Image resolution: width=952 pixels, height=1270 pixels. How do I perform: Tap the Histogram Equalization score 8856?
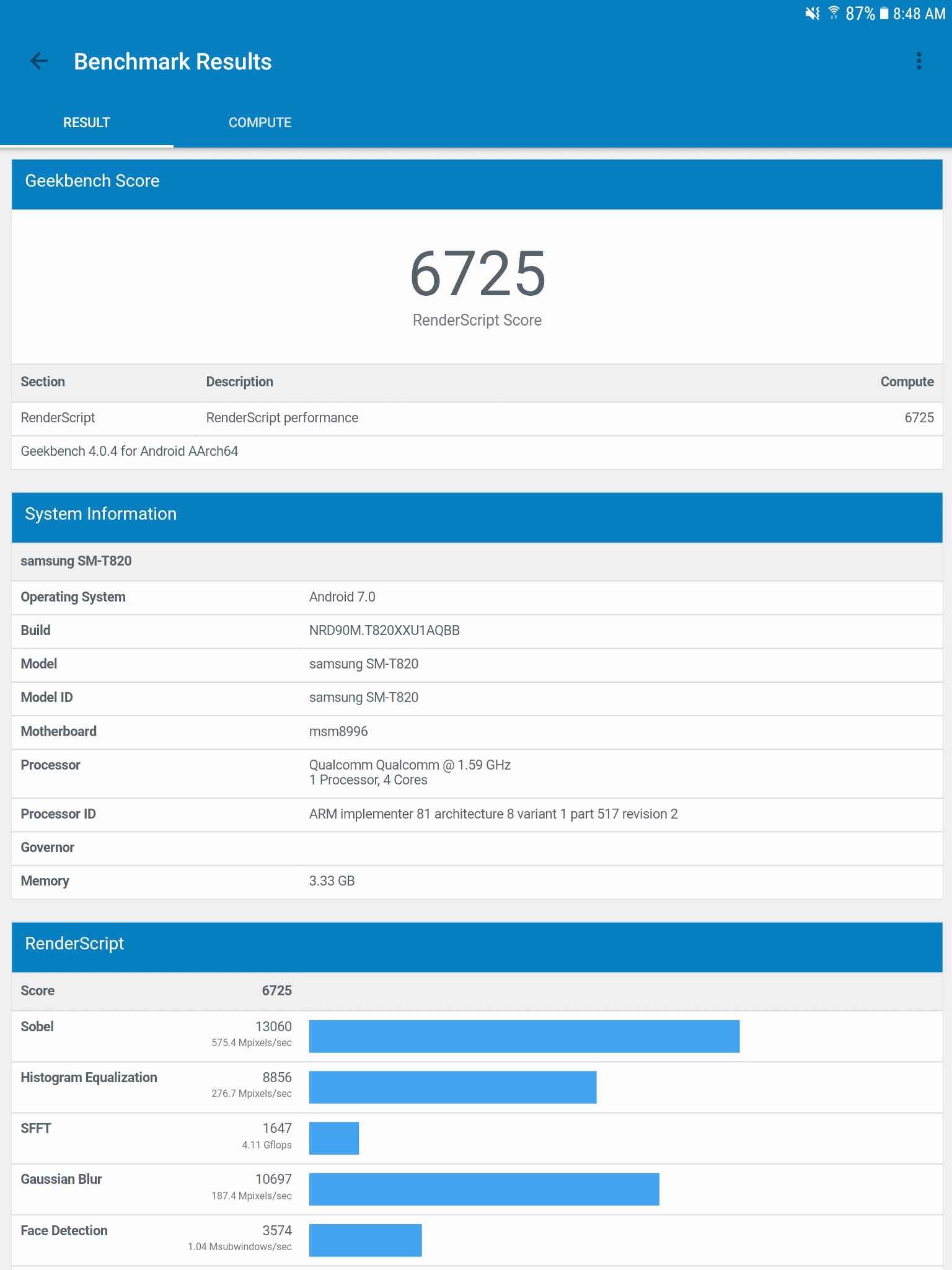click(x=277, y=1078)
